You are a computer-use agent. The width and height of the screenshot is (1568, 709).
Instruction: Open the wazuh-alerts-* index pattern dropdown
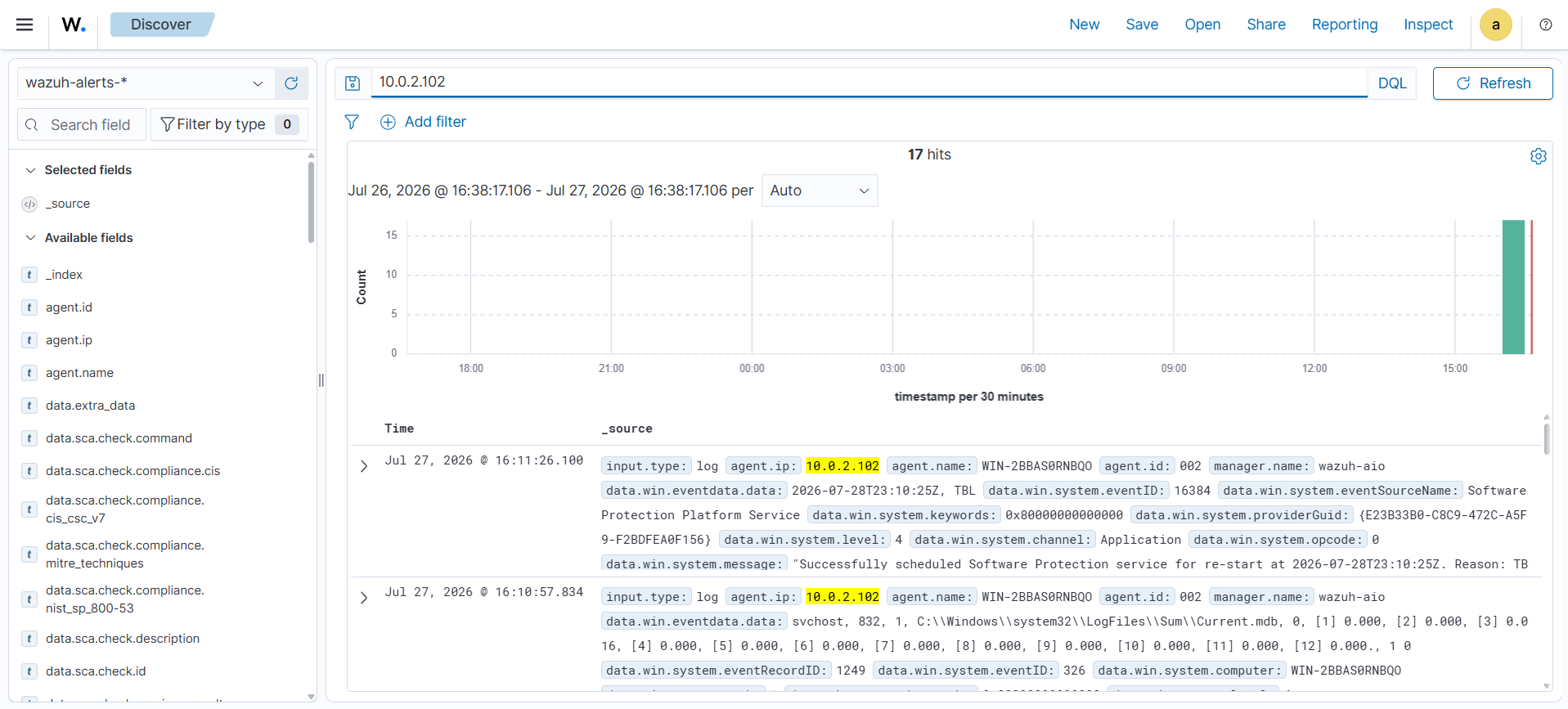point(146,83)
